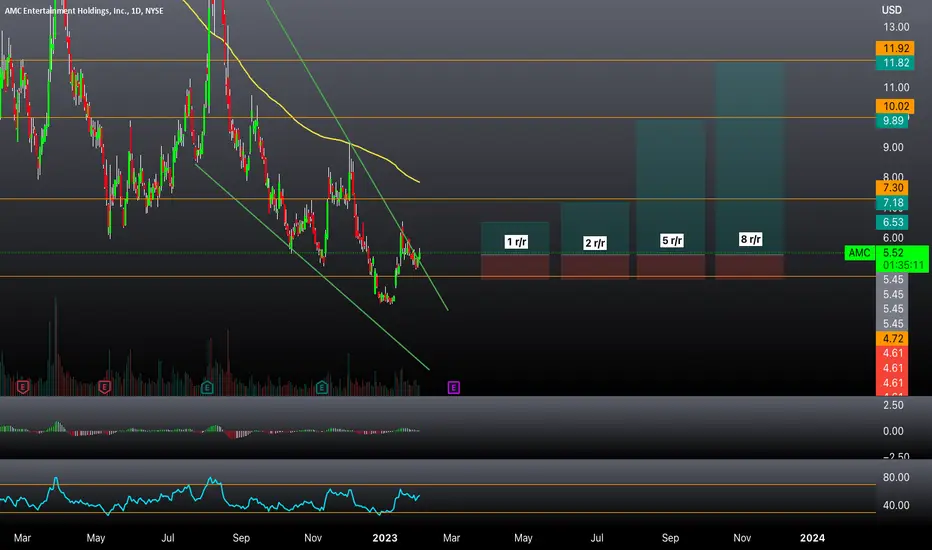The image size is (932, 550).
Task: Click the 11.00 price axis value
Action: pos(896,87)
